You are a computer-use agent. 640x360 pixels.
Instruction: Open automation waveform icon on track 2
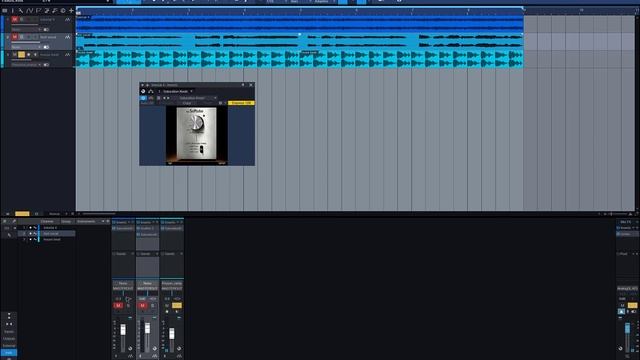coord(68,37)
